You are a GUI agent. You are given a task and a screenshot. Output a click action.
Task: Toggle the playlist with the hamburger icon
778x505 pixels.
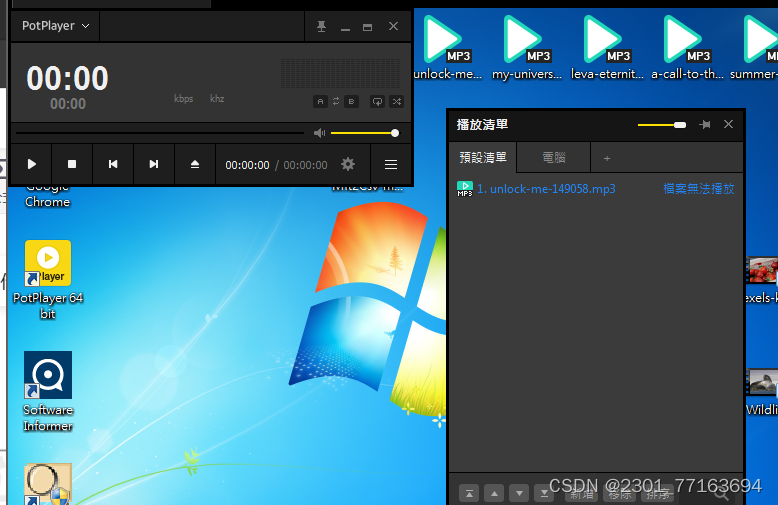tap(391, 164)
